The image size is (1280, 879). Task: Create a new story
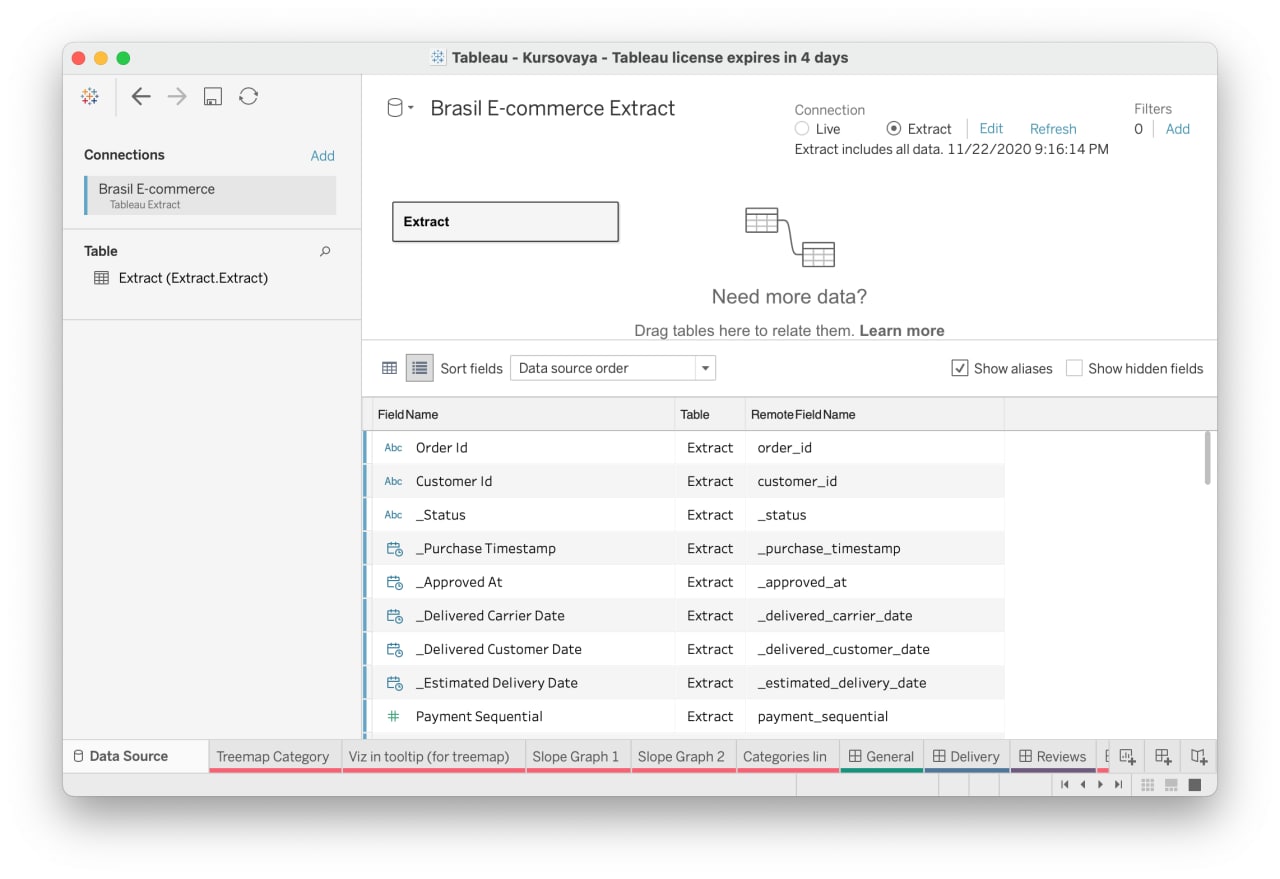click(1199, 757)
